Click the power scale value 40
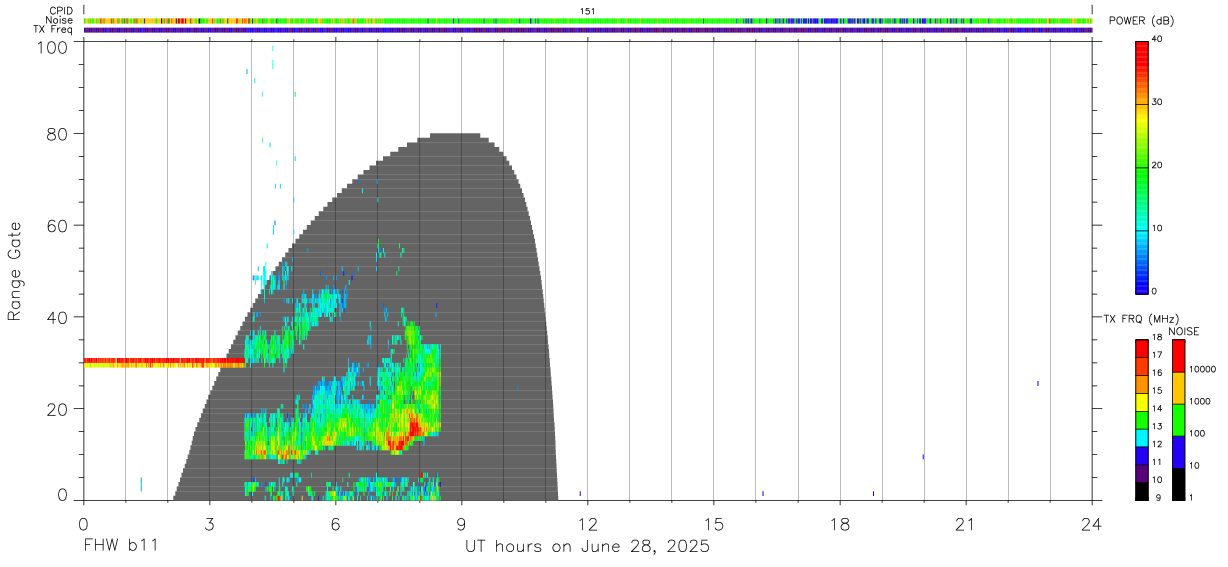 (1158, 40)
